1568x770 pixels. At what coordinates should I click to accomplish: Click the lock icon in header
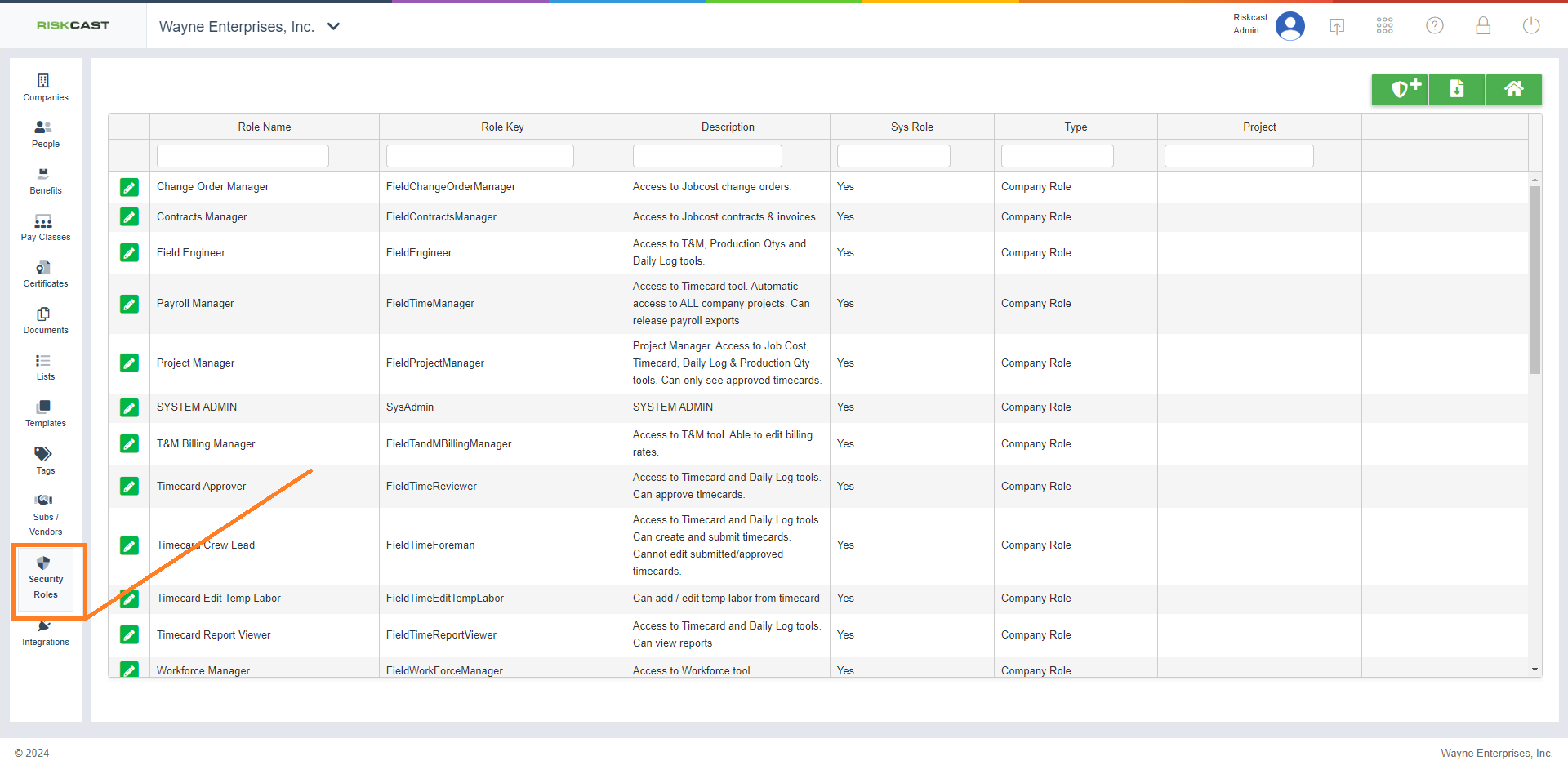(1483, 26)
